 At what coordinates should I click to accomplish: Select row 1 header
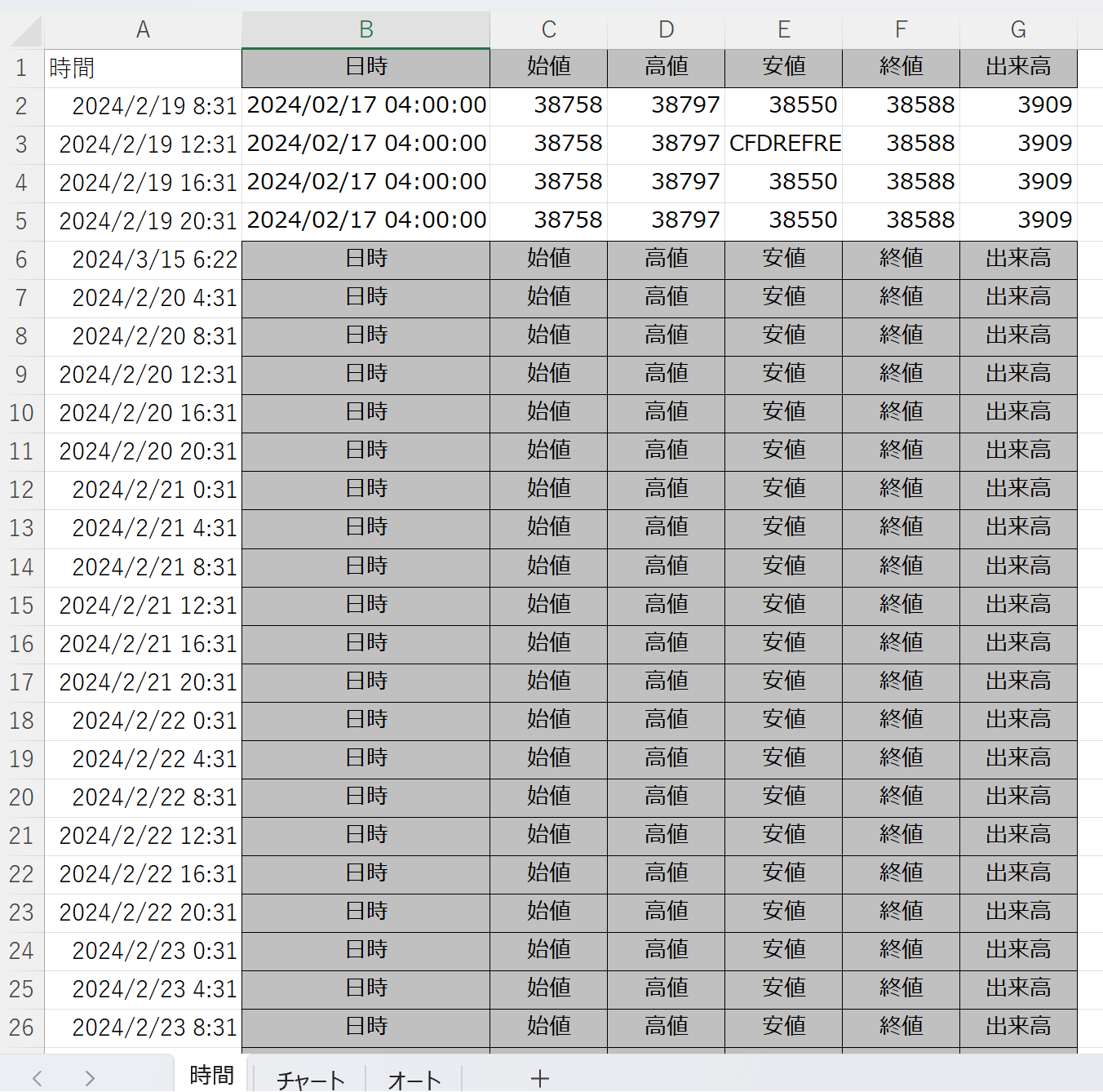21,68
